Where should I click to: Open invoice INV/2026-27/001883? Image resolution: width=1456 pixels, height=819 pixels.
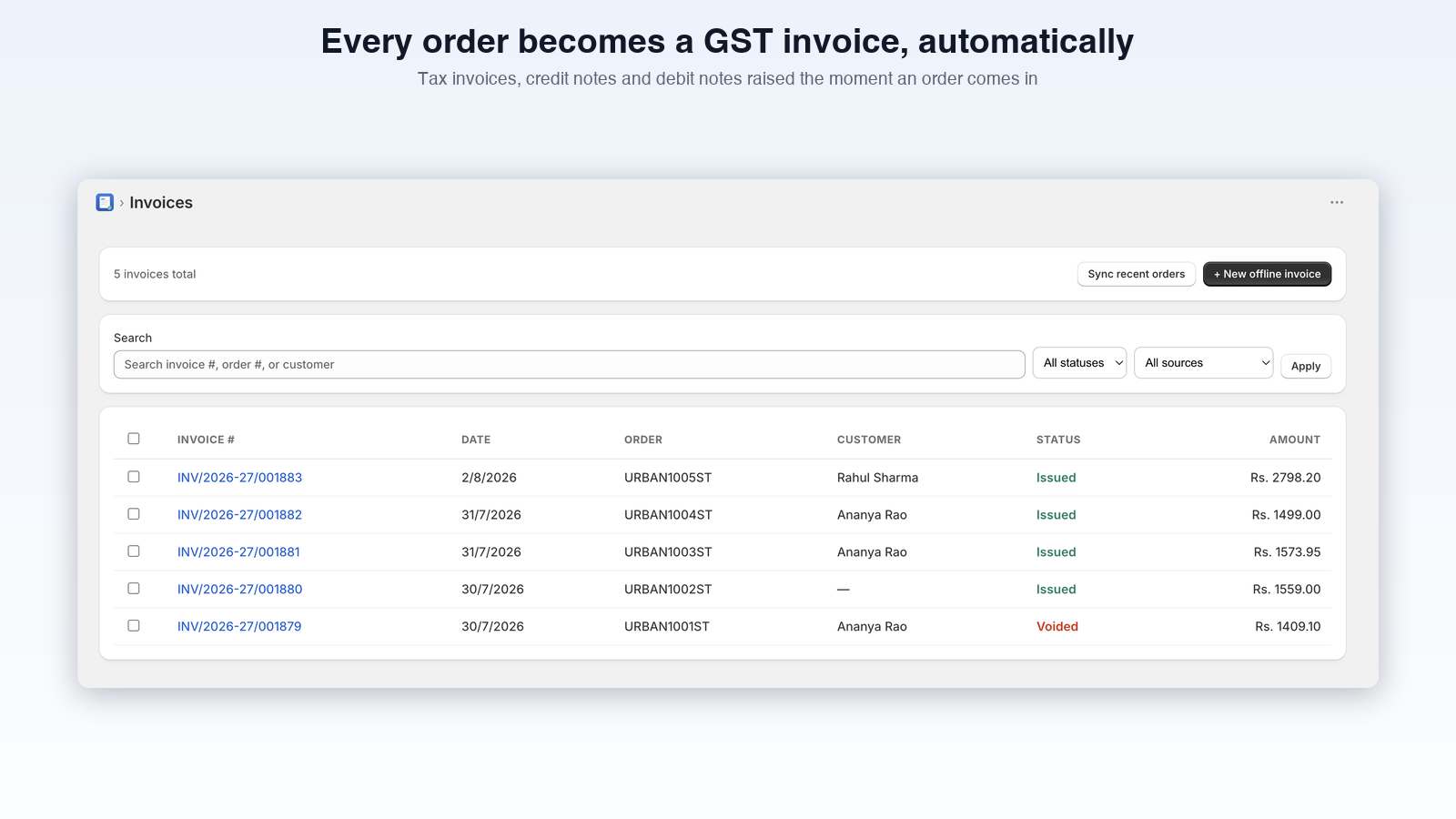click(239, 478)
